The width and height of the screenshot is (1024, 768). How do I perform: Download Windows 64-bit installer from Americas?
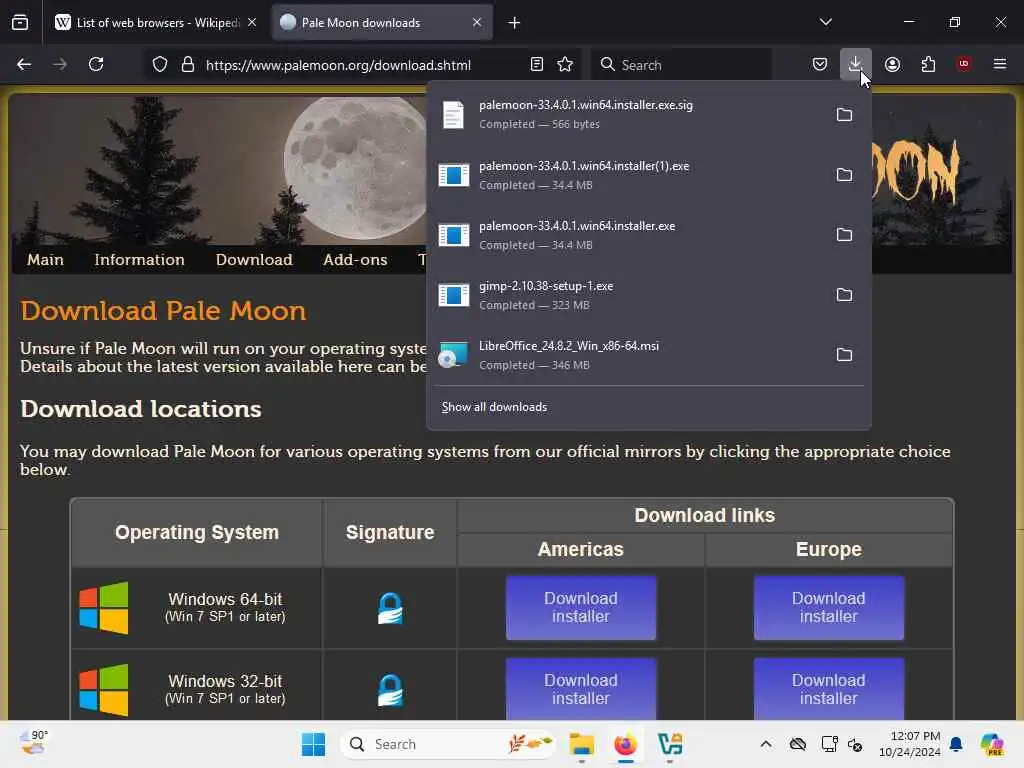[581, 607]
